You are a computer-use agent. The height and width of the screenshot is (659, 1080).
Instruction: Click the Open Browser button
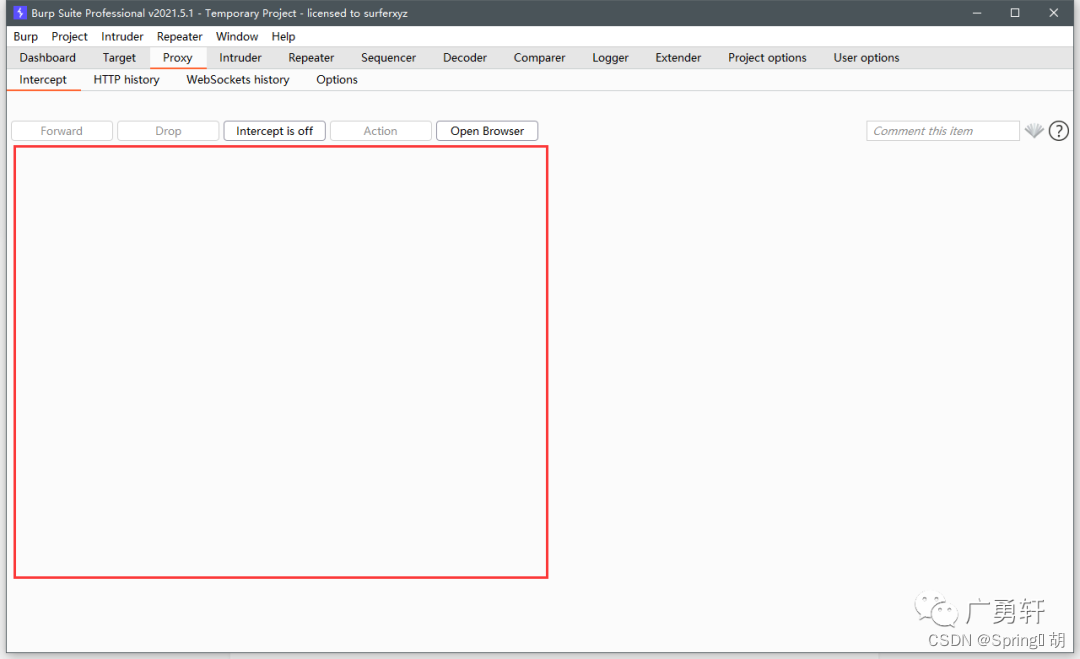pos(487,131)
